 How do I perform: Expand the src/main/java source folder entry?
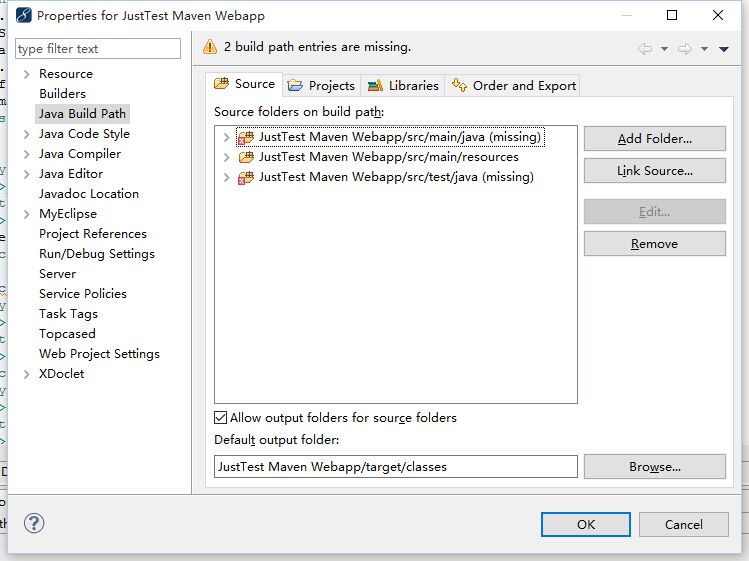point(226,137)
